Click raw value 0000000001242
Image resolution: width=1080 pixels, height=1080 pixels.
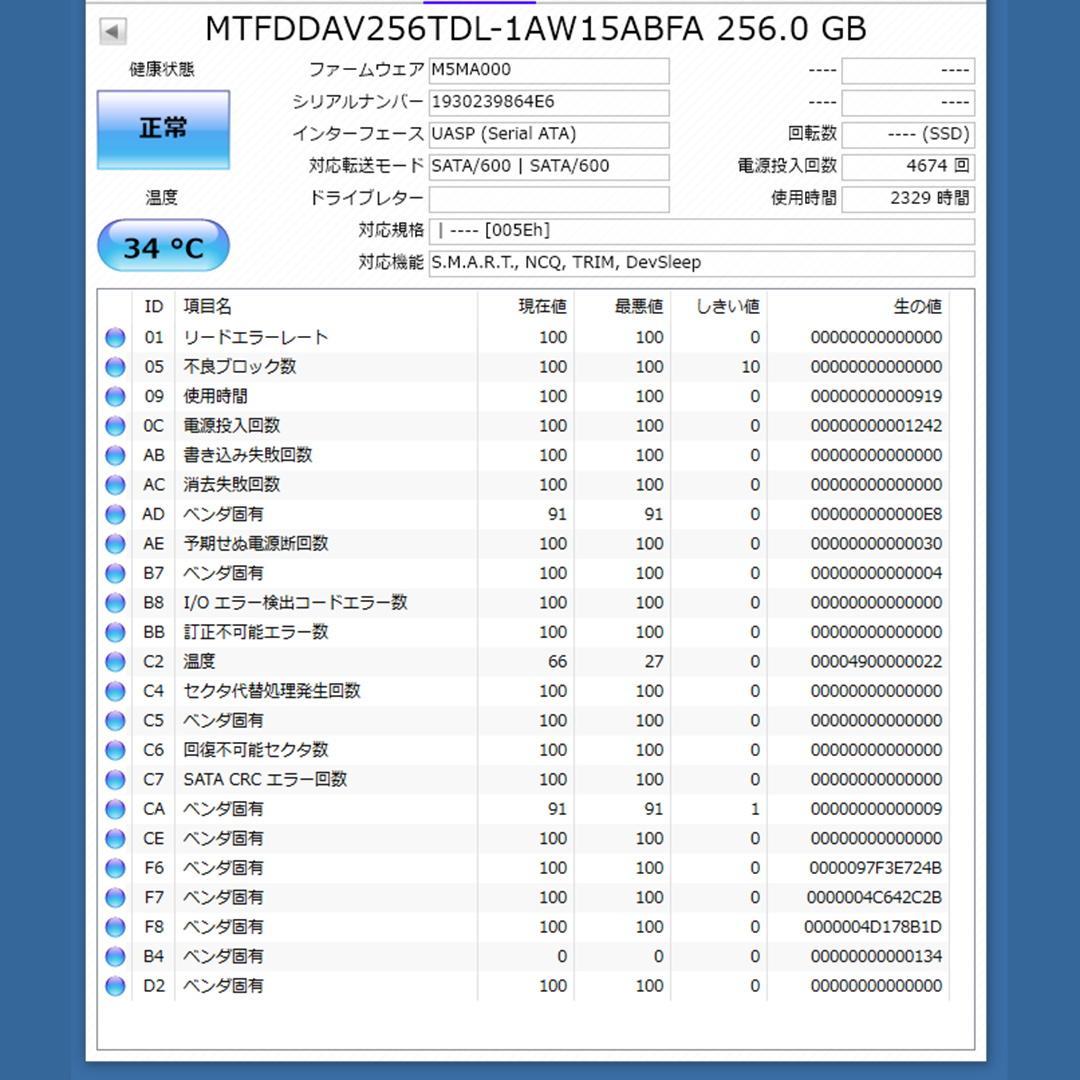pos(876,426)
